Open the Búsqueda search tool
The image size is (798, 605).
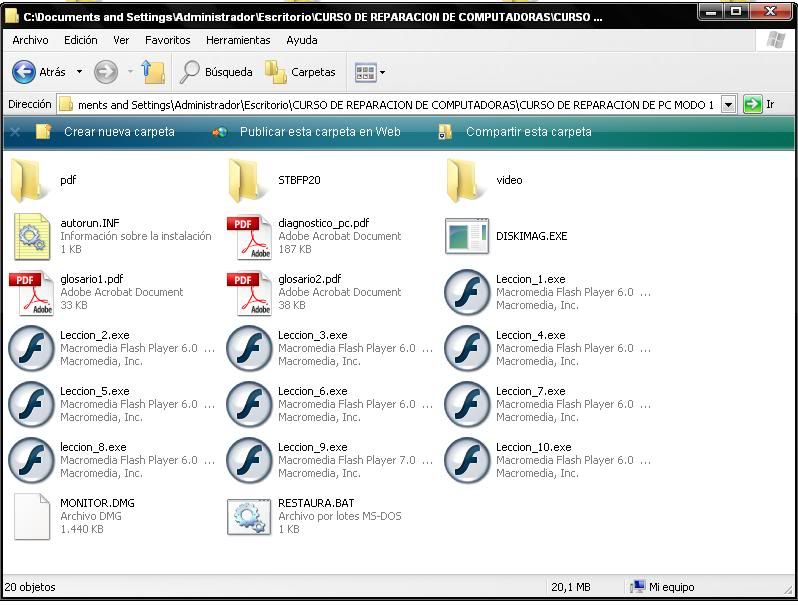click(216, 72)
